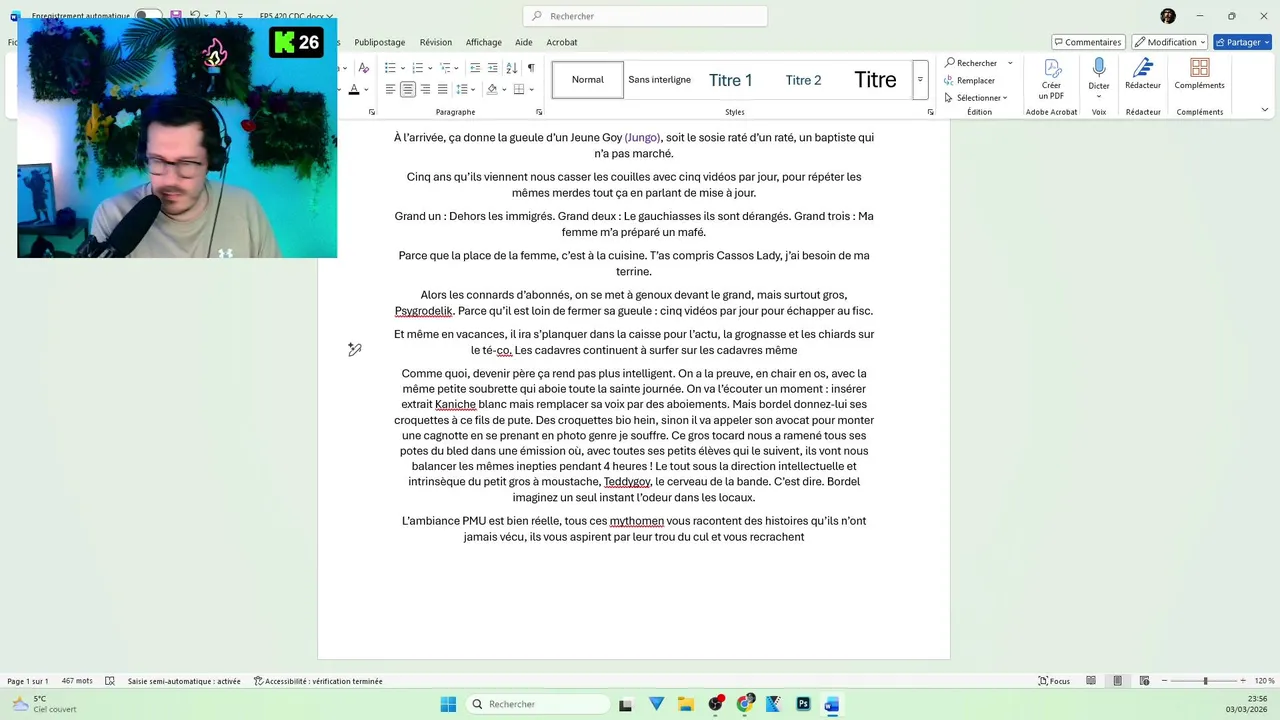Toggle Focus mode in status bar

1054,681
